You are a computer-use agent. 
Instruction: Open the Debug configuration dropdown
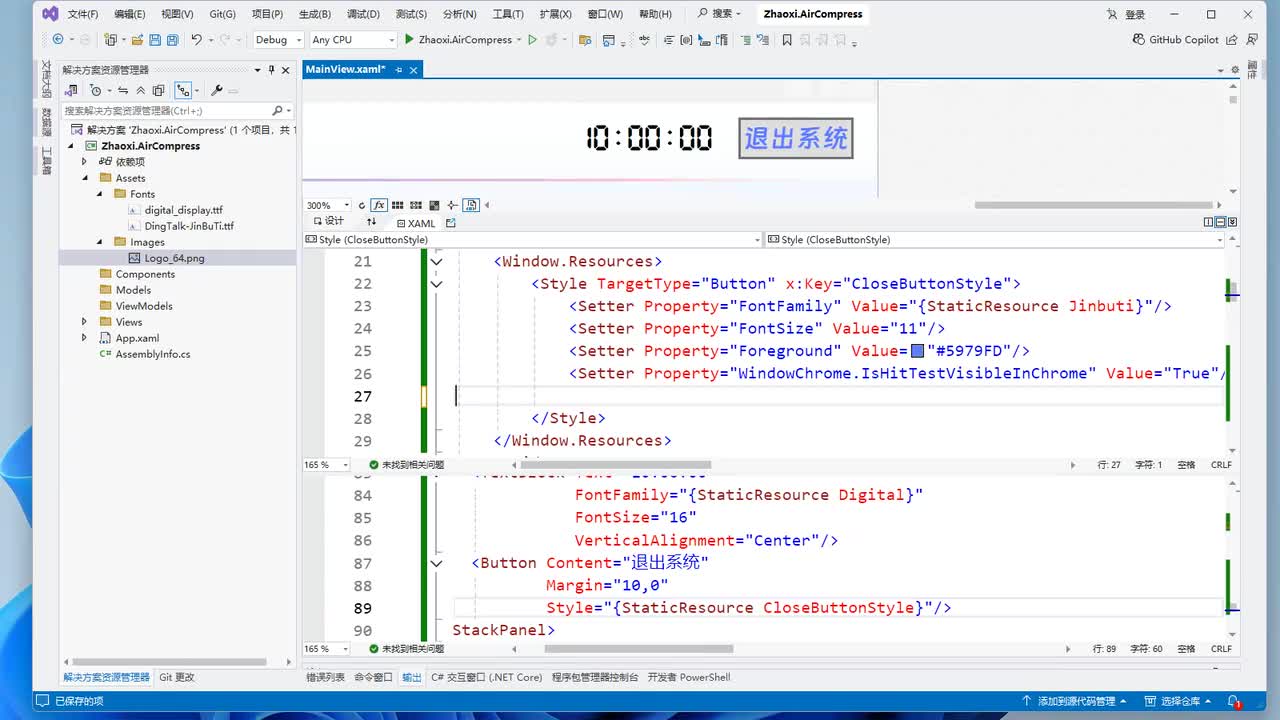[x=277, y=40]
